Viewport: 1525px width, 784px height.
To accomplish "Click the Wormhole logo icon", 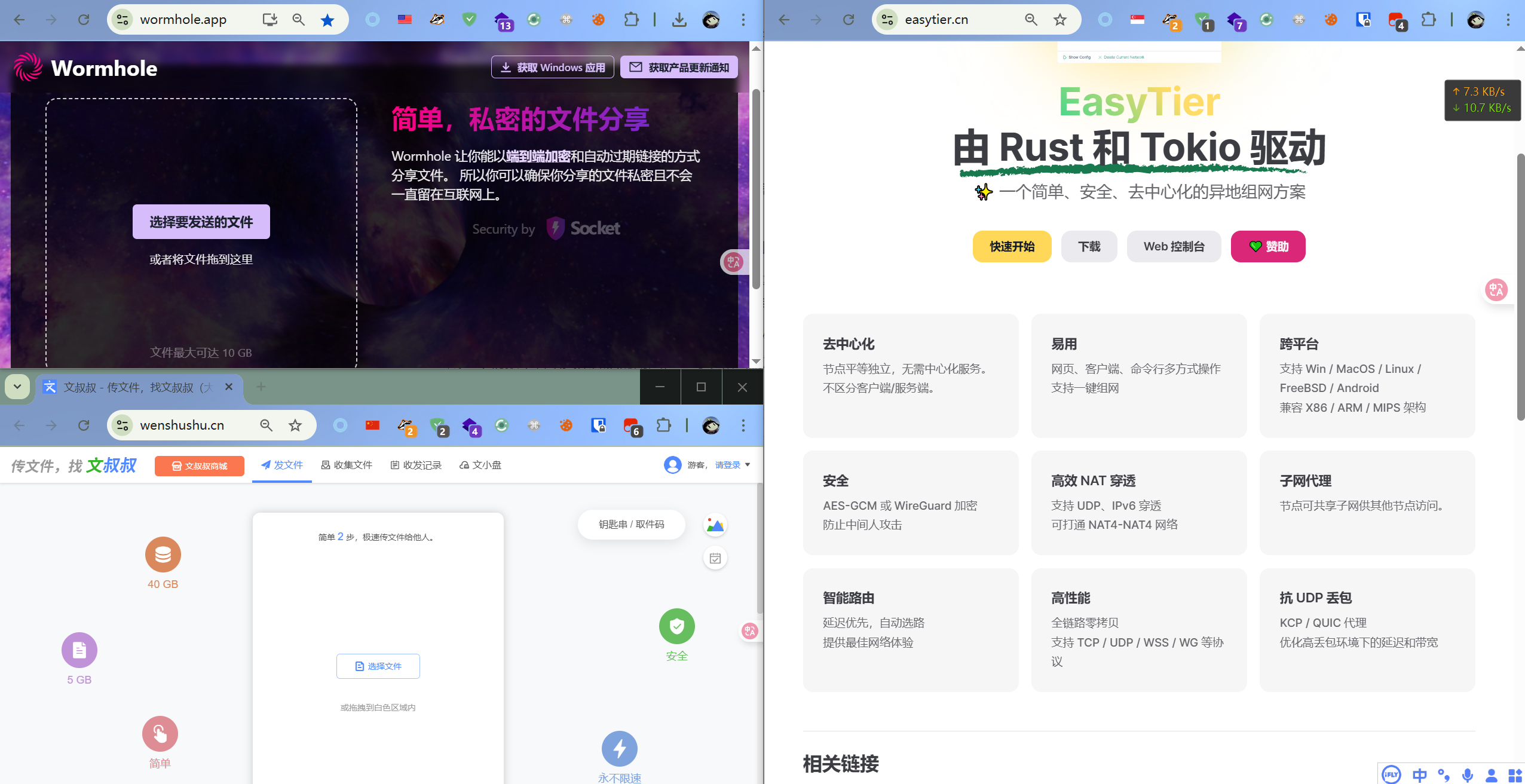I will 28,68.
